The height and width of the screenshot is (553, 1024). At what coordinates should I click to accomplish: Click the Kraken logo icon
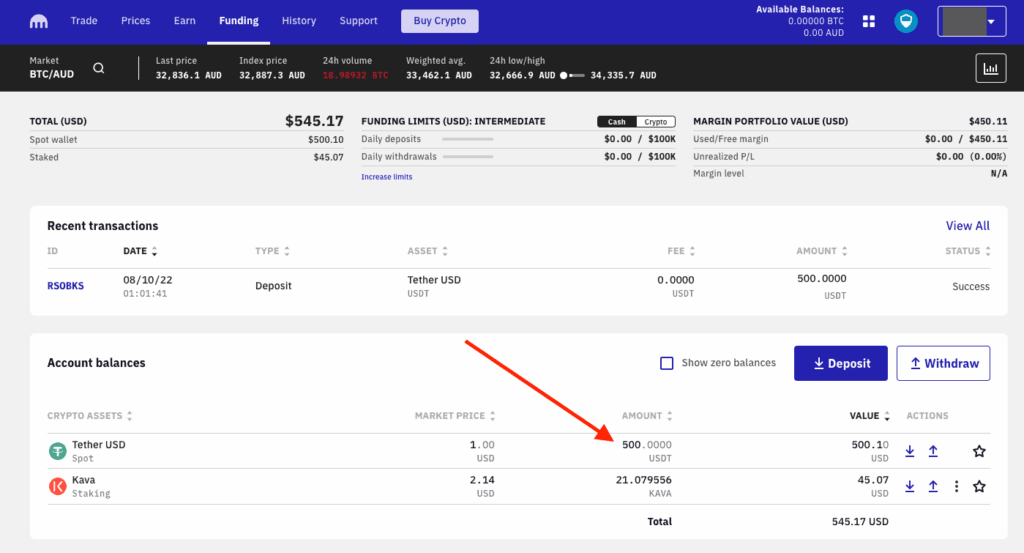click(x=39, y=22)
